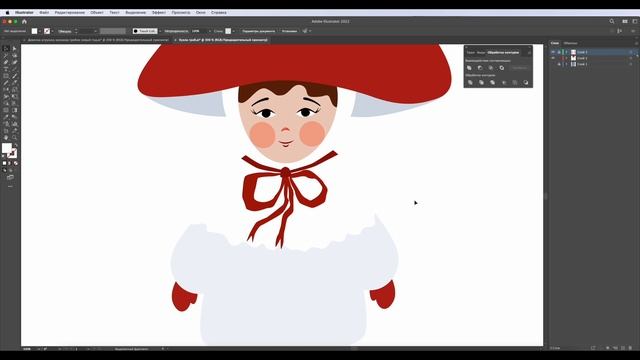This screenshot has height=360, width=640.
Task: Click the opacity percentage input field
Action: (x=199, y=31)
